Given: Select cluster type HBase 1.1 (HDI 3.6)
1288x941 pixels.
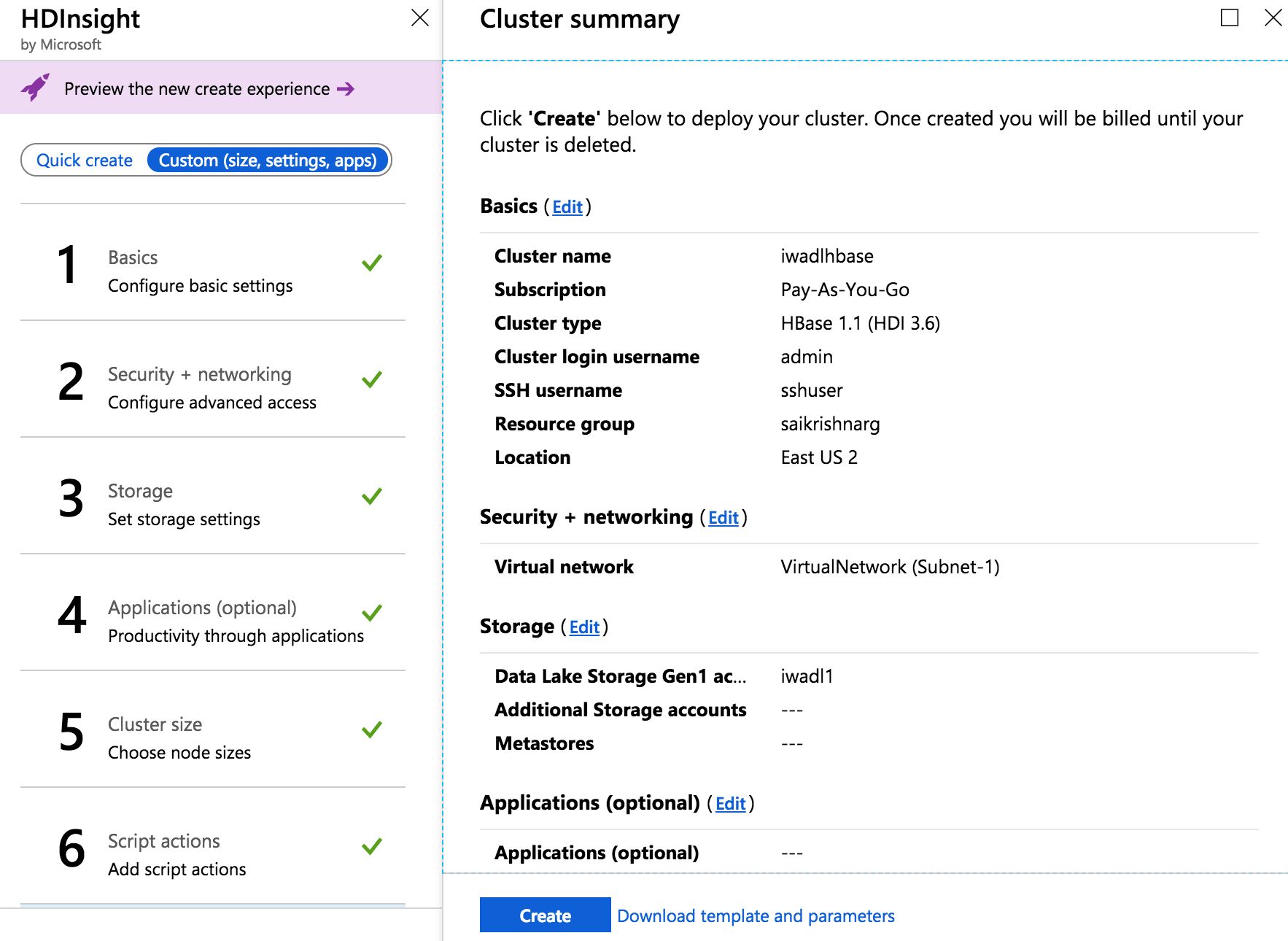Looking at the screenshot, I should coord(861,323).
